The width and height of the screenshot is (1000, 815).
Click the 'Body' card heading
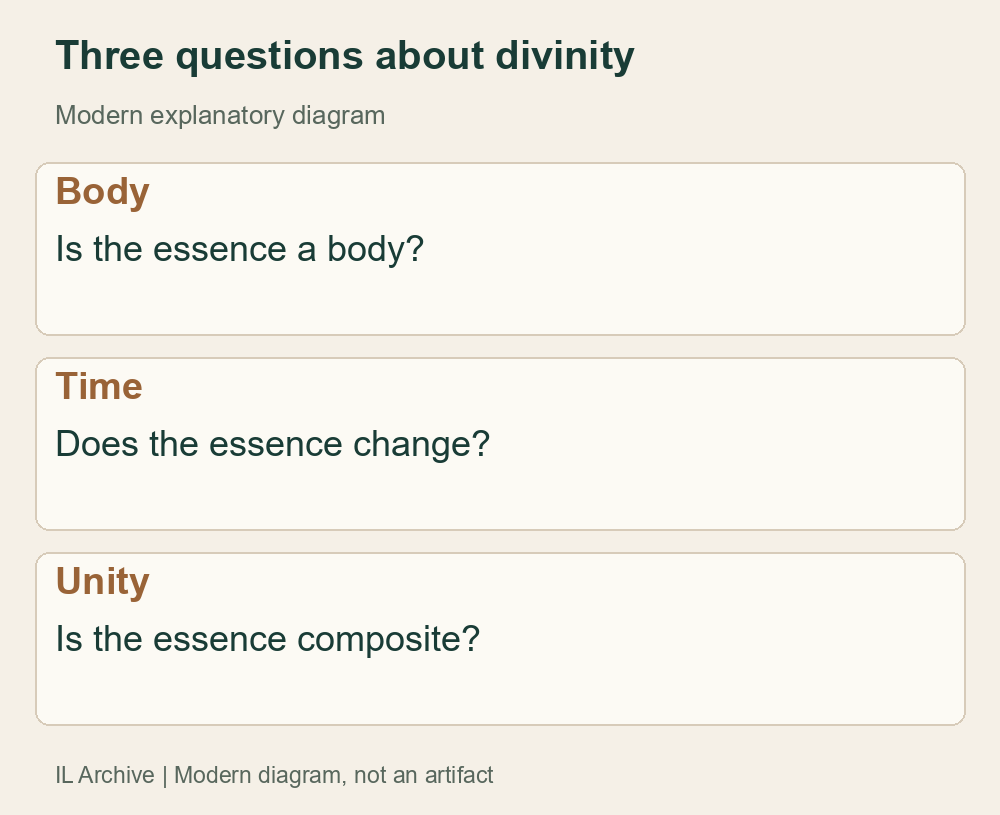click(x=103, y=191)
